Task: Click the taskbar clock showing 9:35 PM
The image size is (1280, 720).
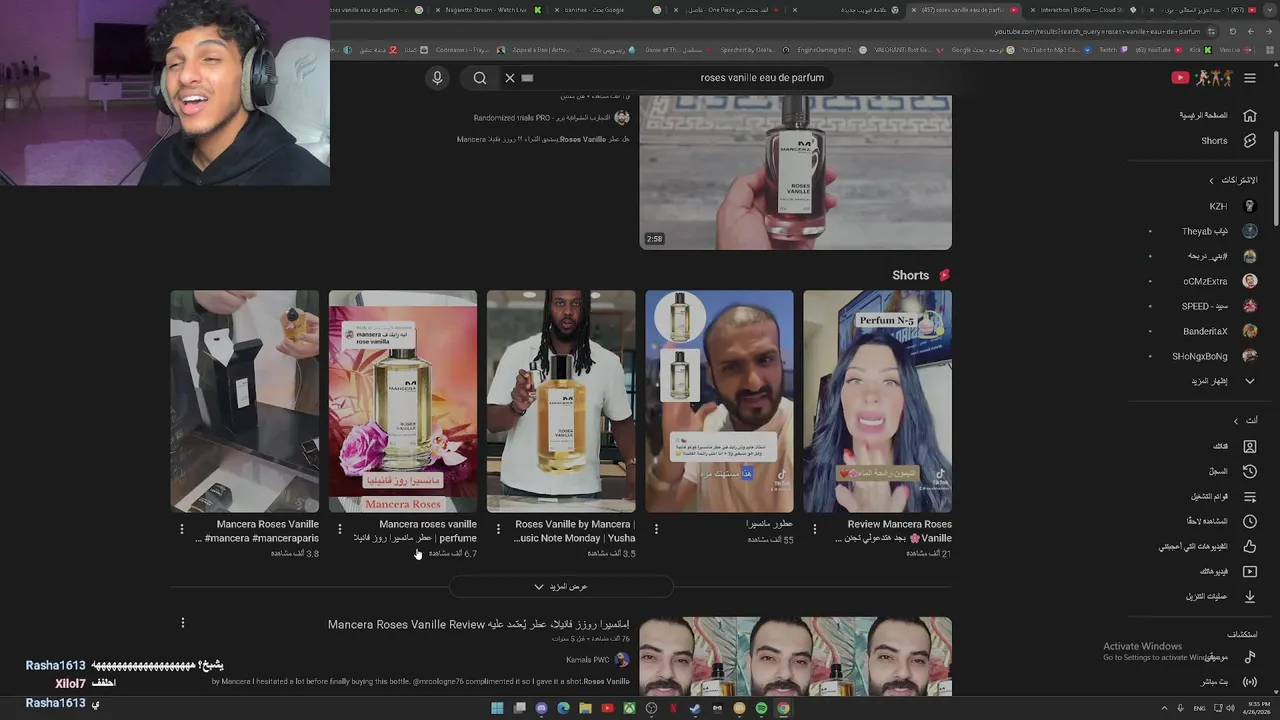Action: pos(1255,708)
